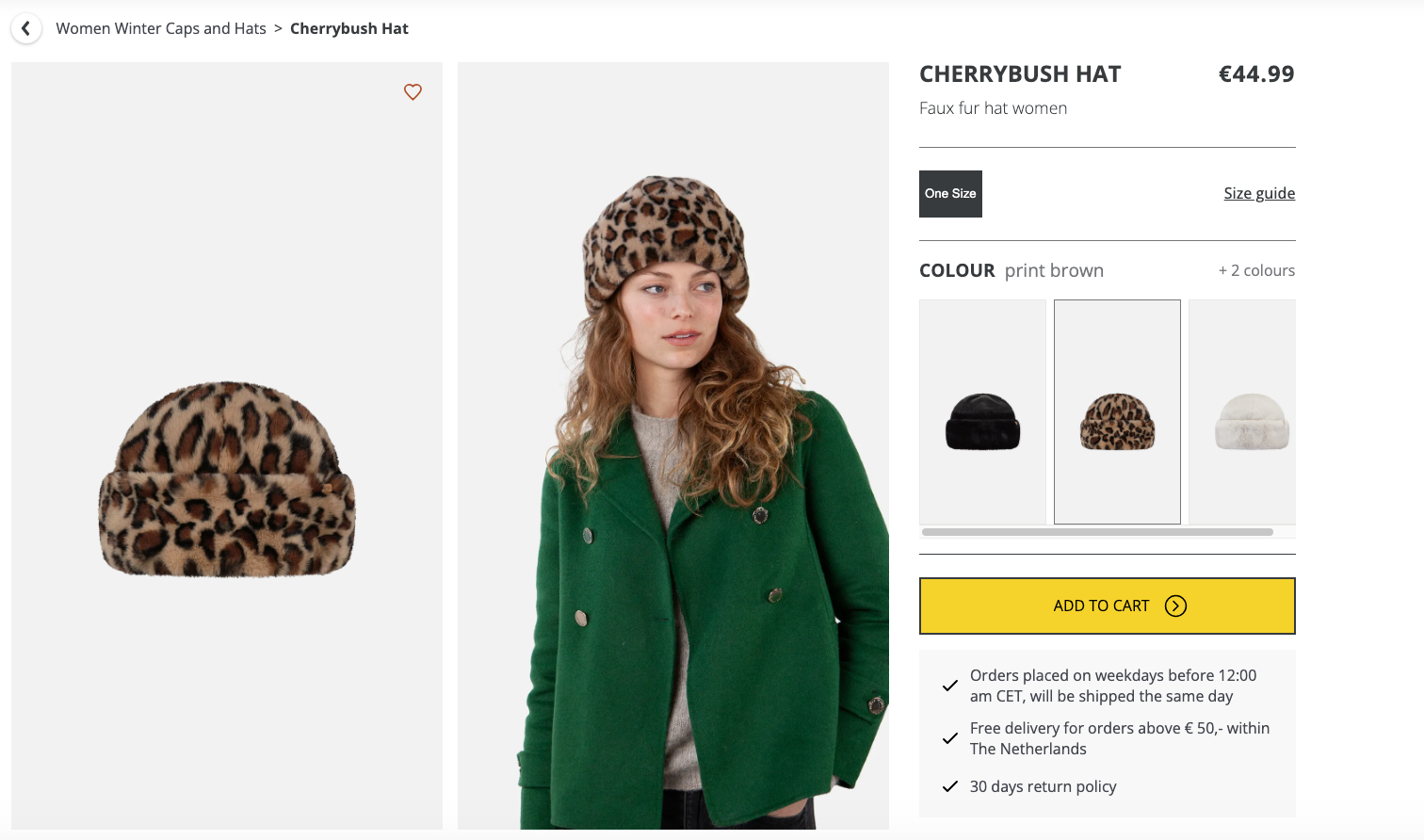The height and width of the screenshot is (840, 1424).
Task: Show more with "+ 2 colours"
Action: pyautogui.click(x=1256, y=271)
